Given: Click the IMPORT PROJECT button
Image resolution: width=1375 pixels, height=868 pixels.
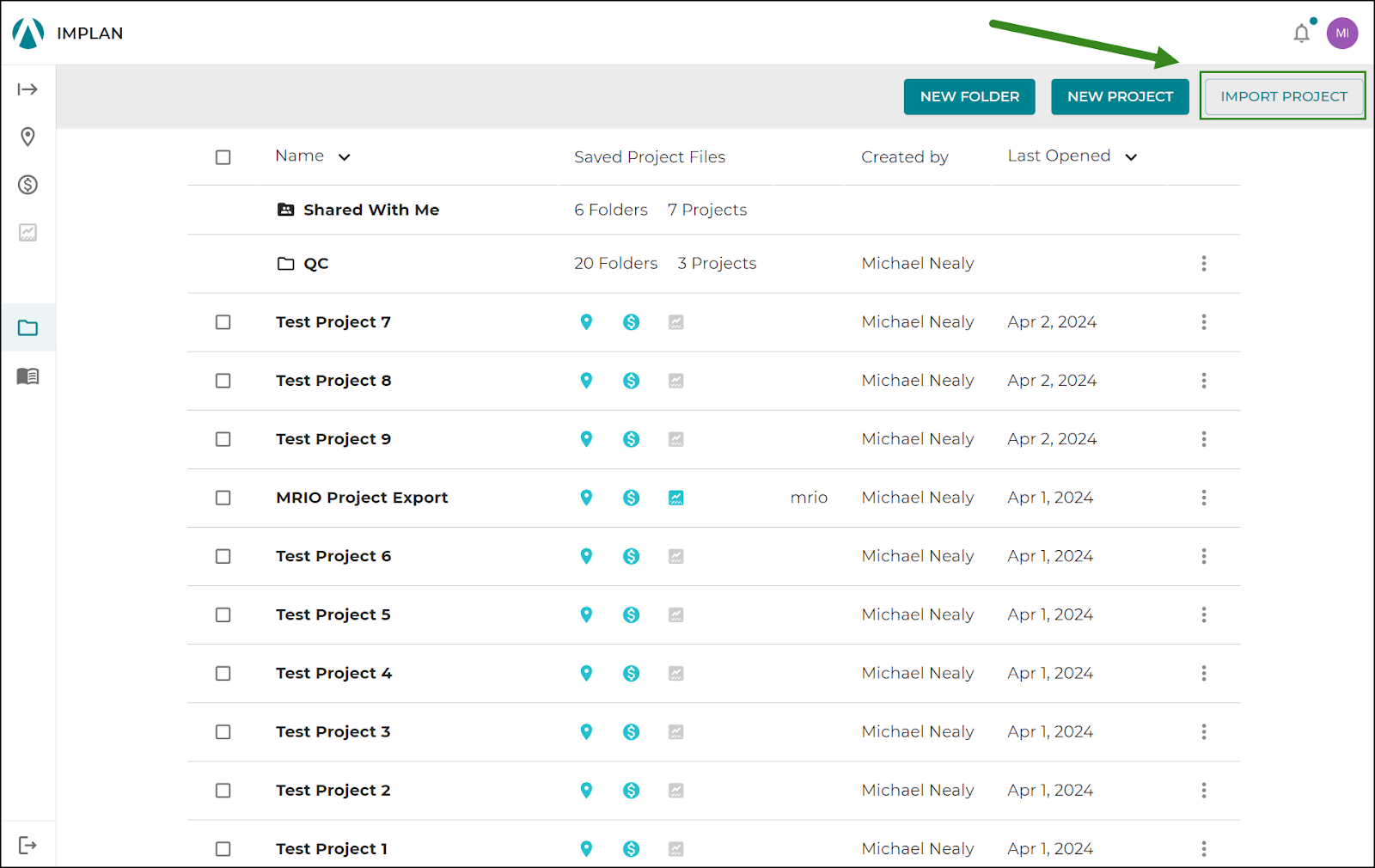Looking at the screenshot, I should click(1283, 96).
